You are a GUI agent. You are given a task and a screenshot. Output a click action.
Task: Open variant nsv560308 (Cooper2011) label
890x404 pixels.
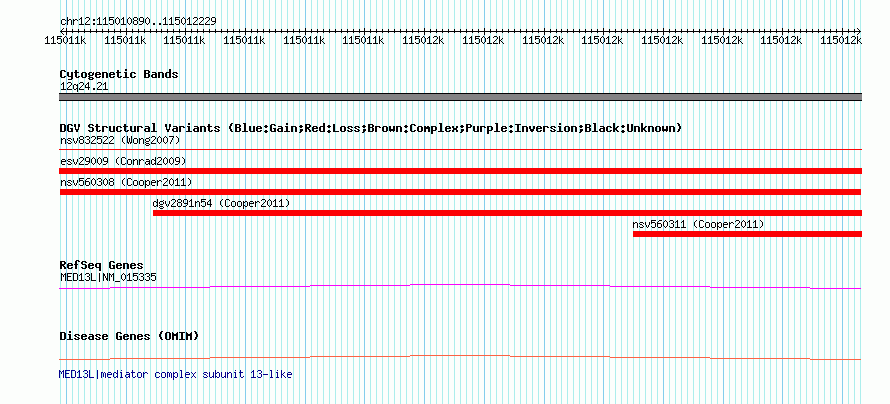(x=125, y=182)
